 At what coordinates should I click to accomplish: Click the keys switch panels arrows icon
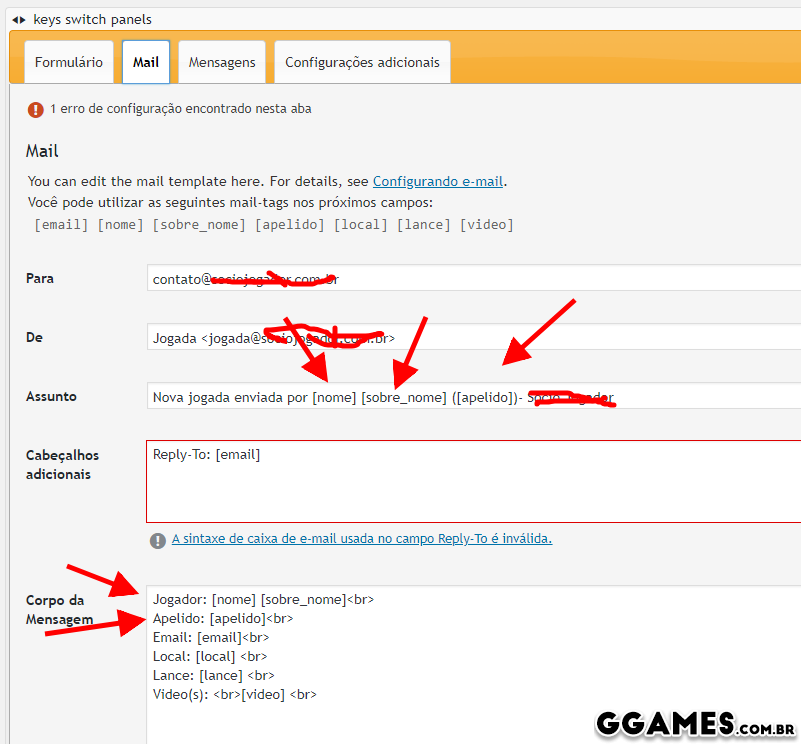point(19,19)
